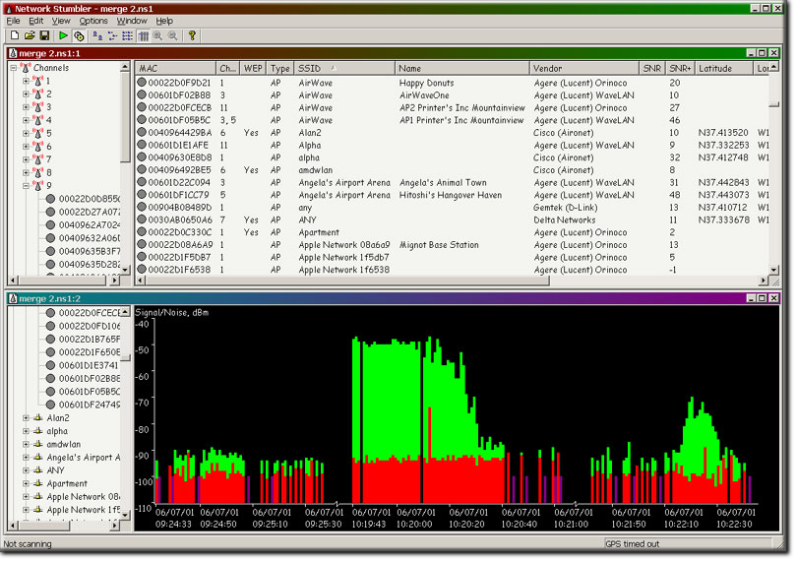This screenshot has height=561, width=796.
Task: Click the antenna icon for channel 9
Action: [38, 186]
